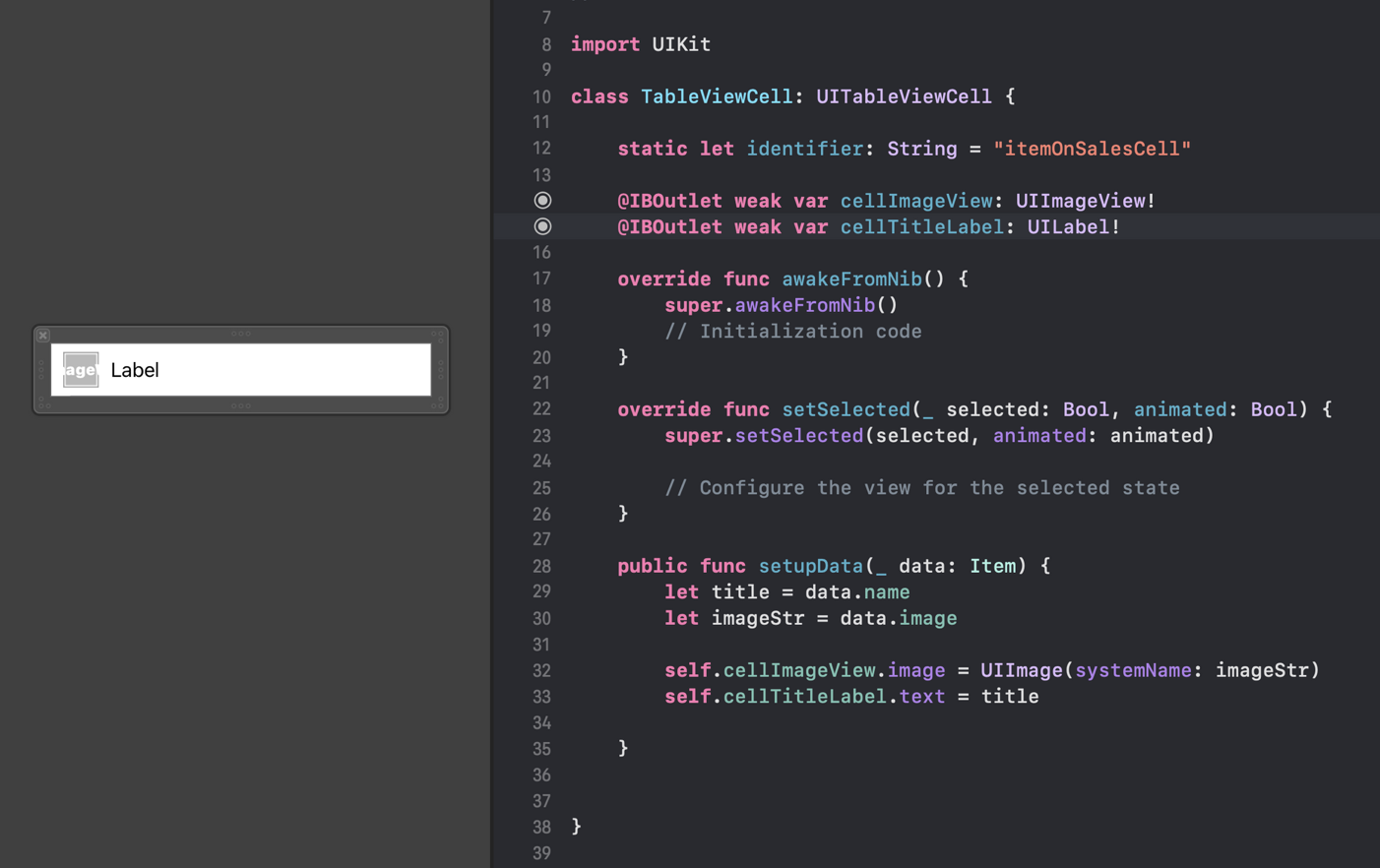Screen dimensions: 1380x868
Task: Click the setupData function name
Action: coord(811,566)
